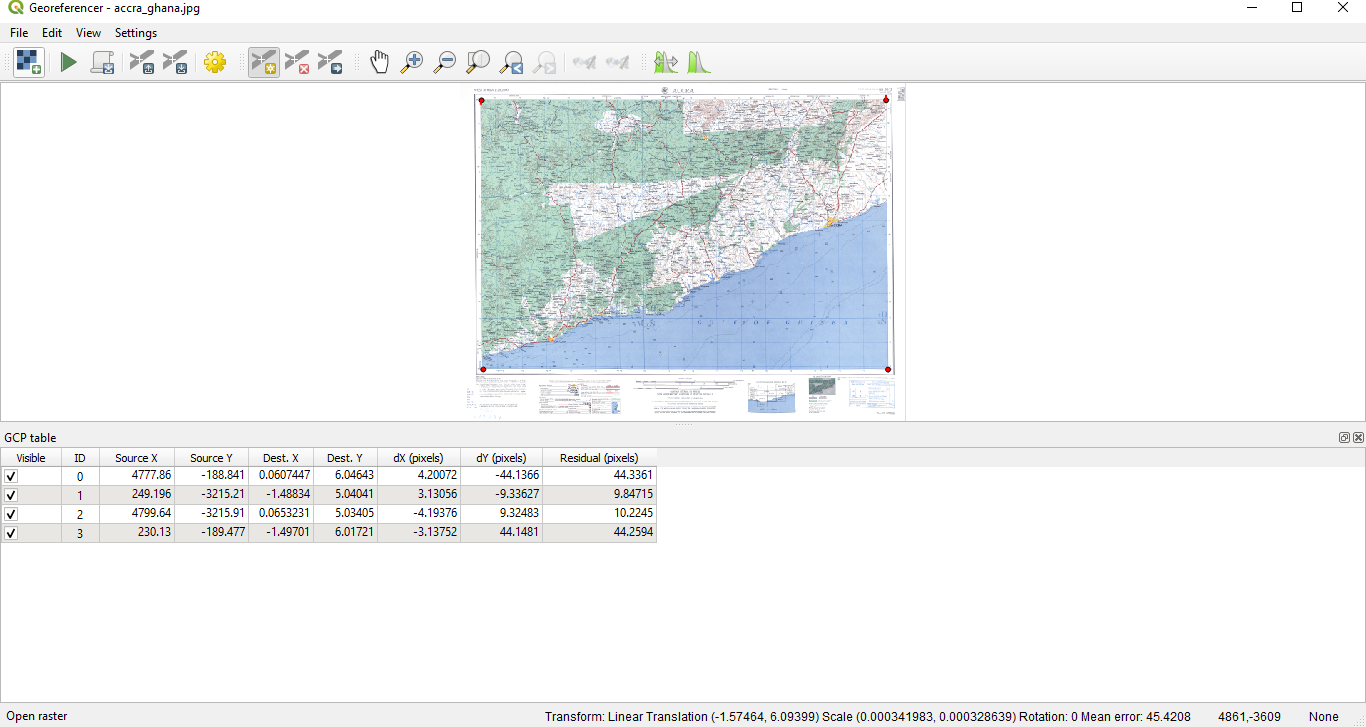Select Residual cell 44.3361
1366x727 pixels.
600,476
